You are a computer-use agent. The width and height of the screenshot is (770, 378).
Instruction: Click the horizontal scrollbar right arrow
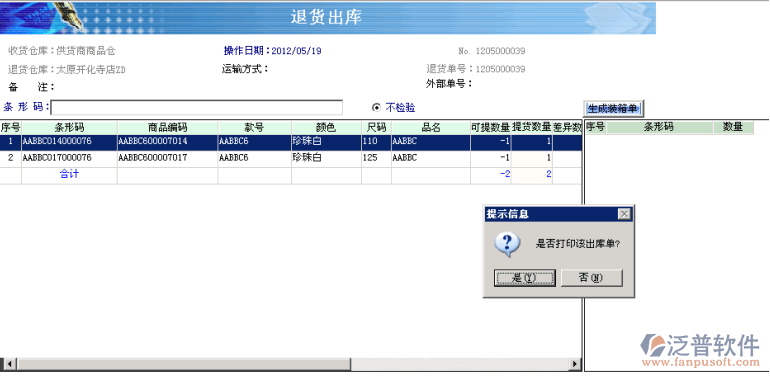tap(575, 364)
